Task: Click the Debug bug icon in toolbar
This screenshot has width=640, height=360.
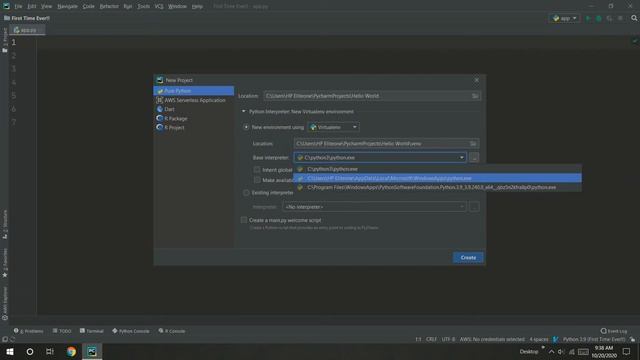Action: [599, 18]
